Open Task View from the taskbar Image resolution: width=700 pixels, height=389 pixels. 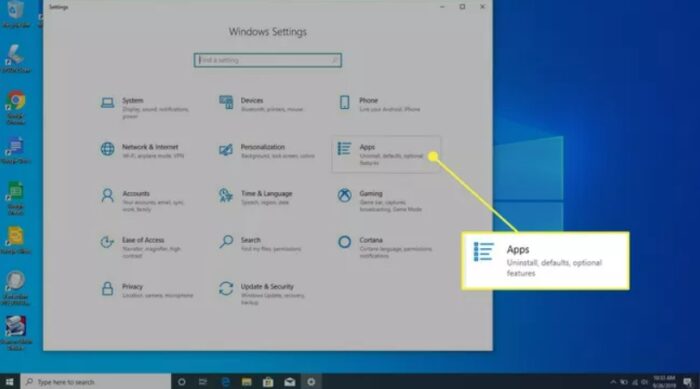tap(203, 382)
